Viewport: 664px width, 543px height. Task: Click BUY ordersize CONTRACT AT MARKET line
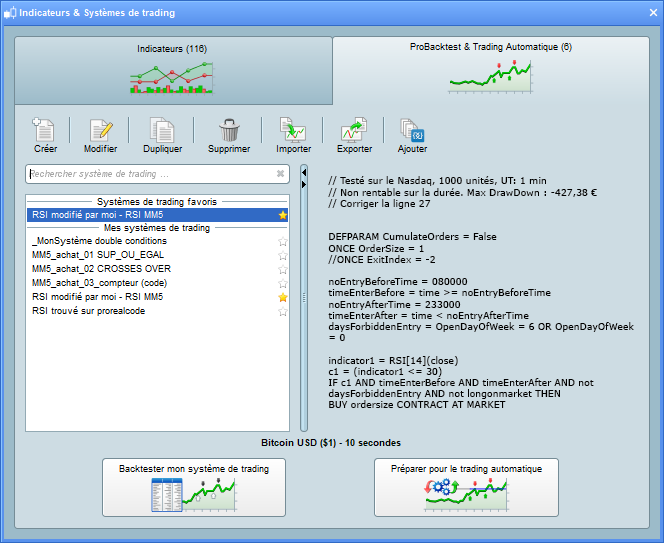coord(417,405)
